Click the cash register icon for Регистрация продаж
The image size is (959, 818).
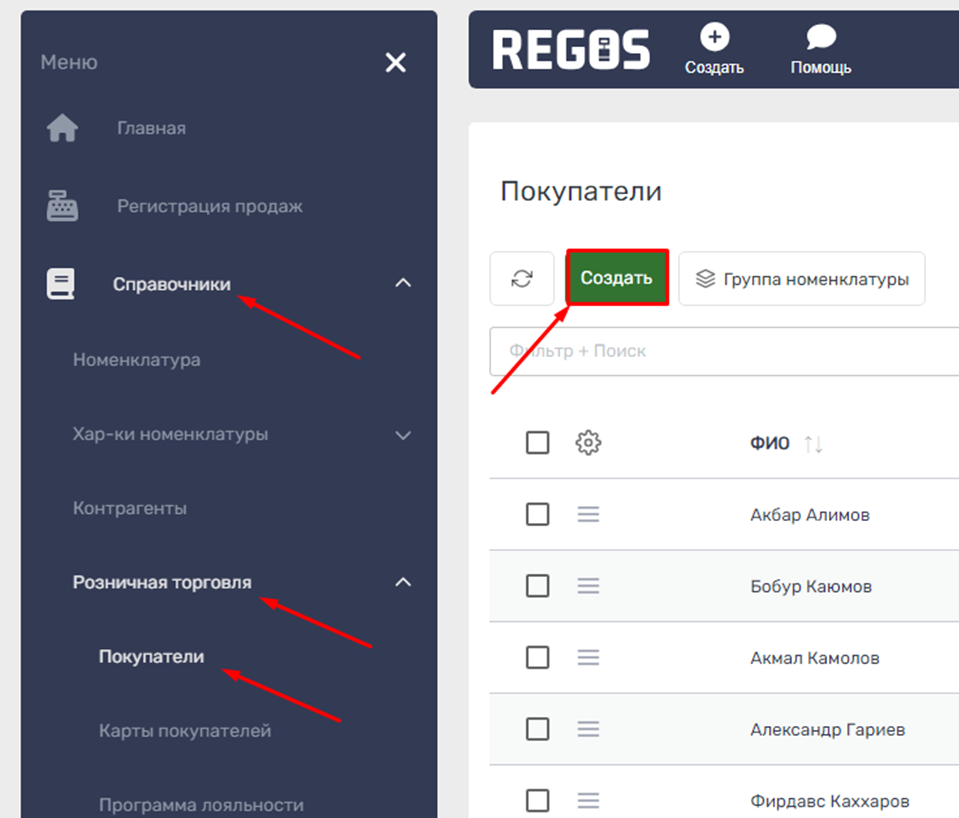click(x=62, y=206)
